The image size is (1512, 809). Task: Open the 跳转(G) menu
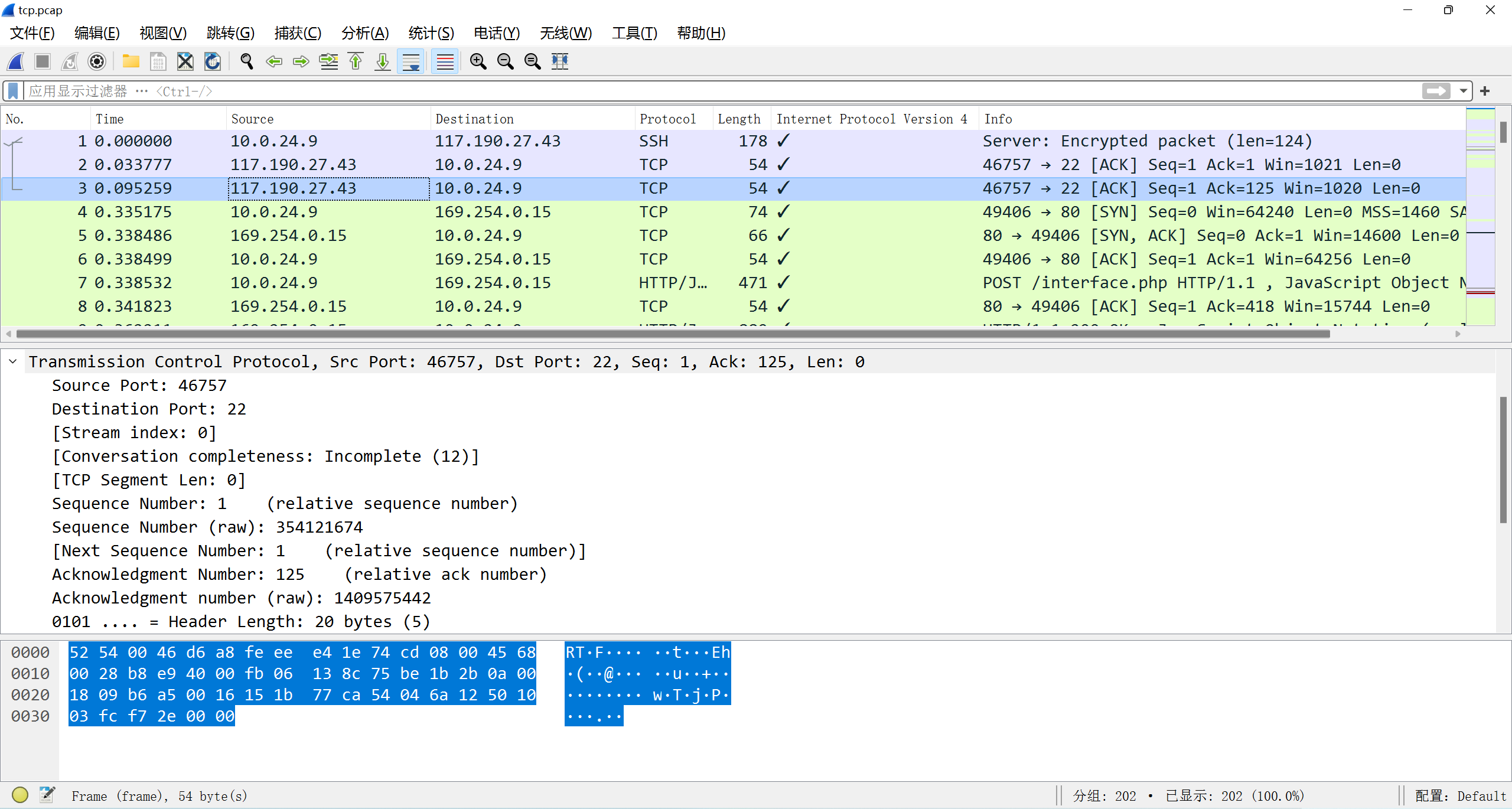tap(230, 33)
